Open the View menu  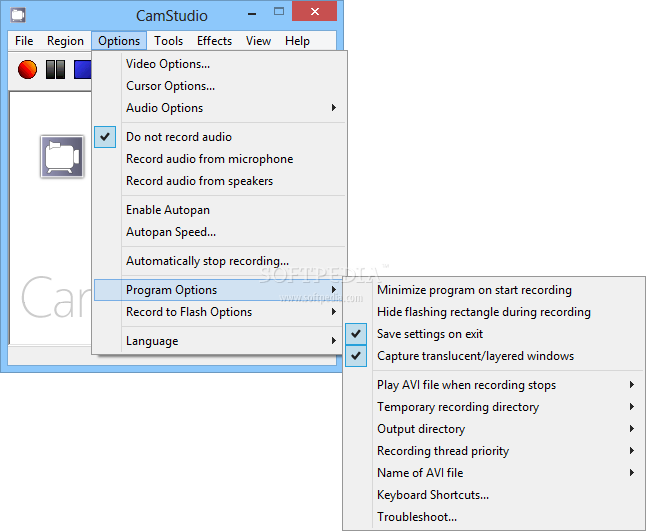pyautogui.click(x=258, y=41)
